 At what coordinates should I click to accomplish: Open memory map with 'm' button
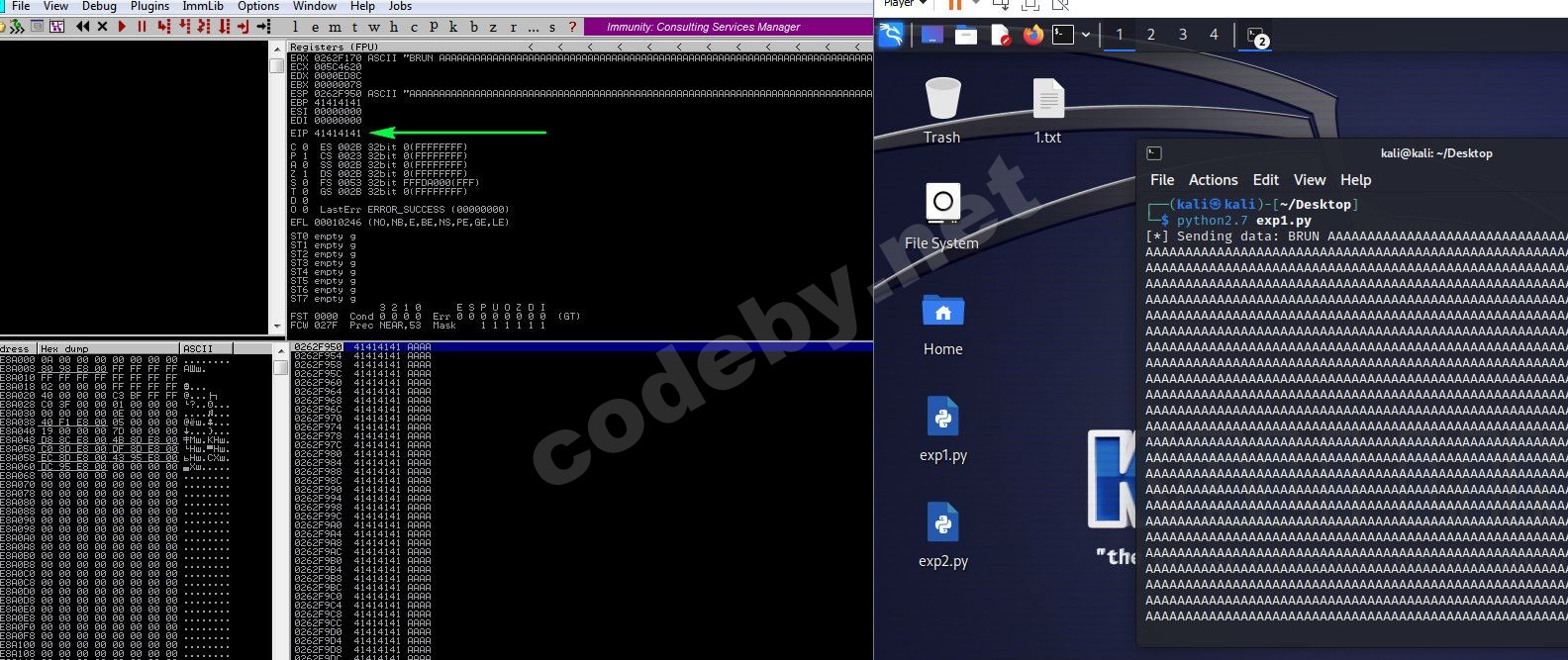pos(335,27)
